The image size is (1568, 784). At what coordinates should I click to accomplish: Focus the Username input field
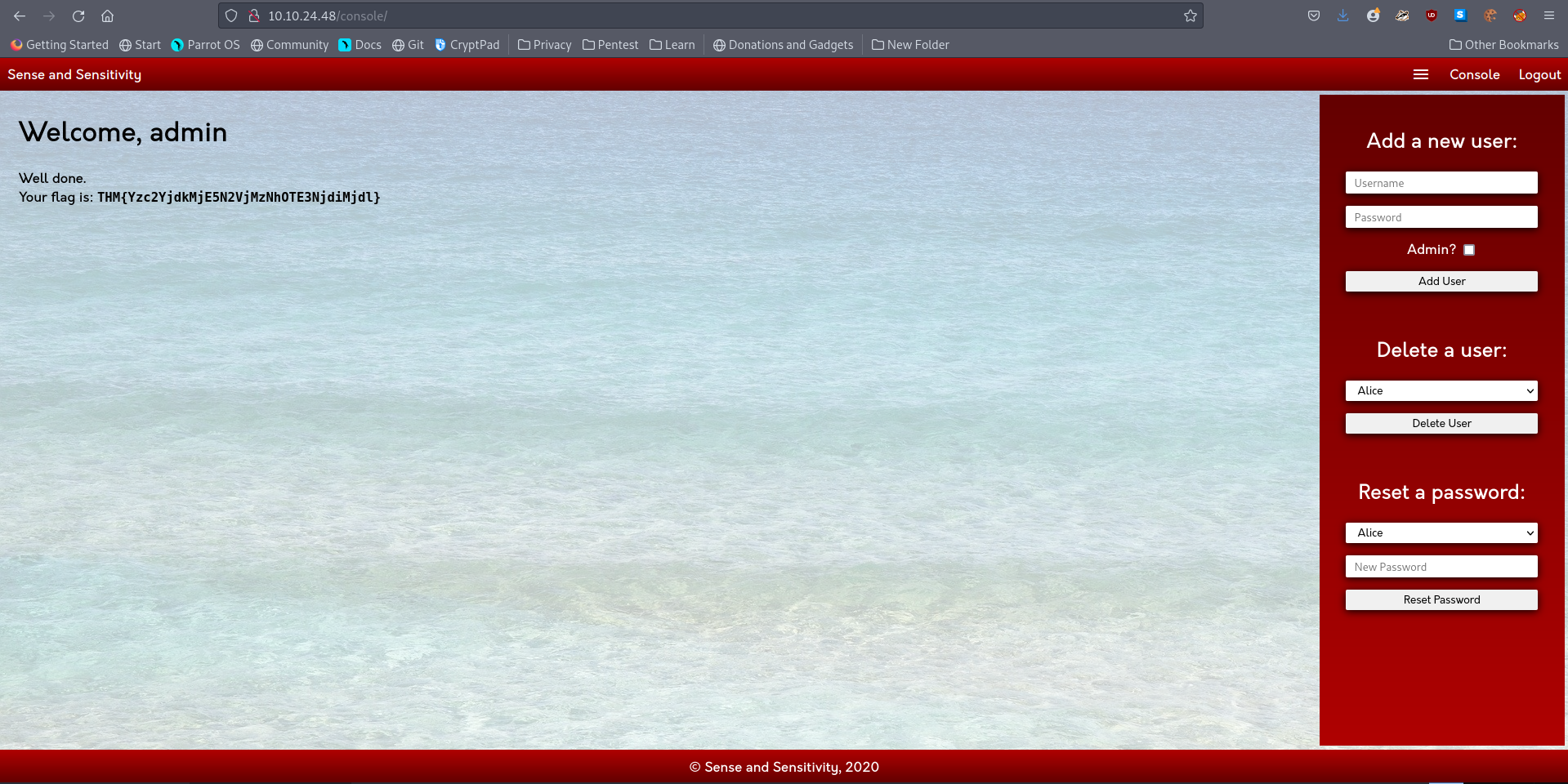click(1441, 183)
